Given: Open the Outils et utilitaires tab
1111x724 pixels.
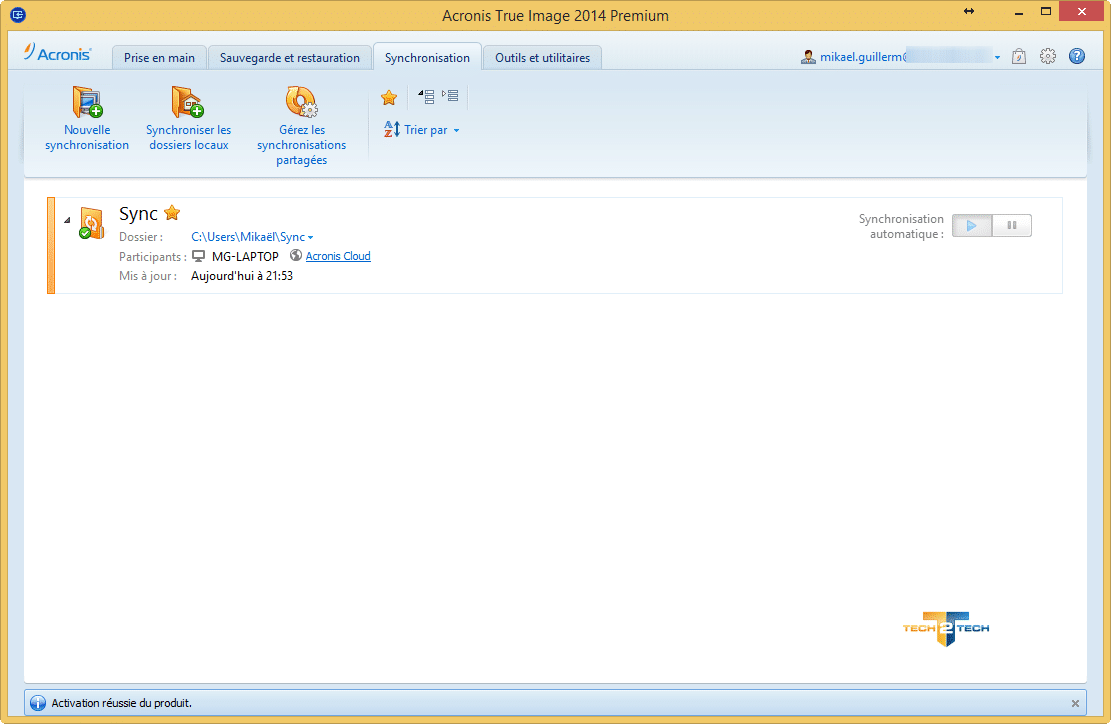Looking at the screenshot, I should [543, 57].
